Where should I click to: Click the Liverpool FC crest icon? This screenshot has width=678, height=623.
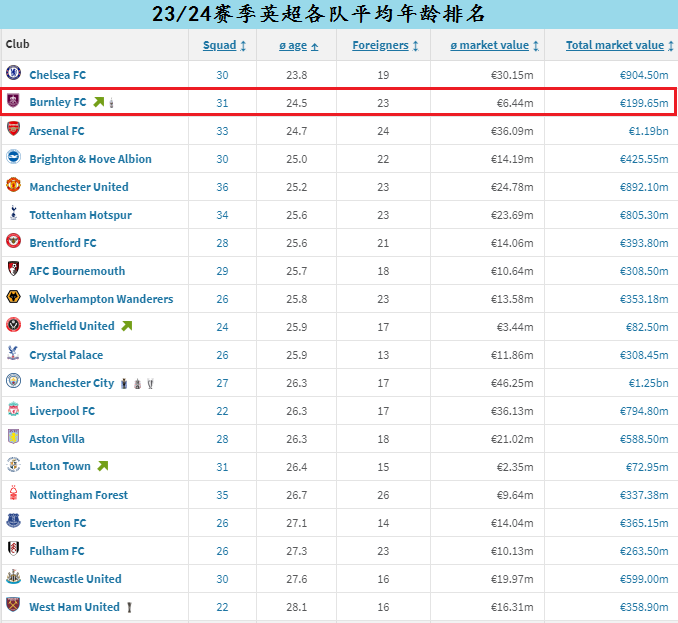[x=13, y=410]
